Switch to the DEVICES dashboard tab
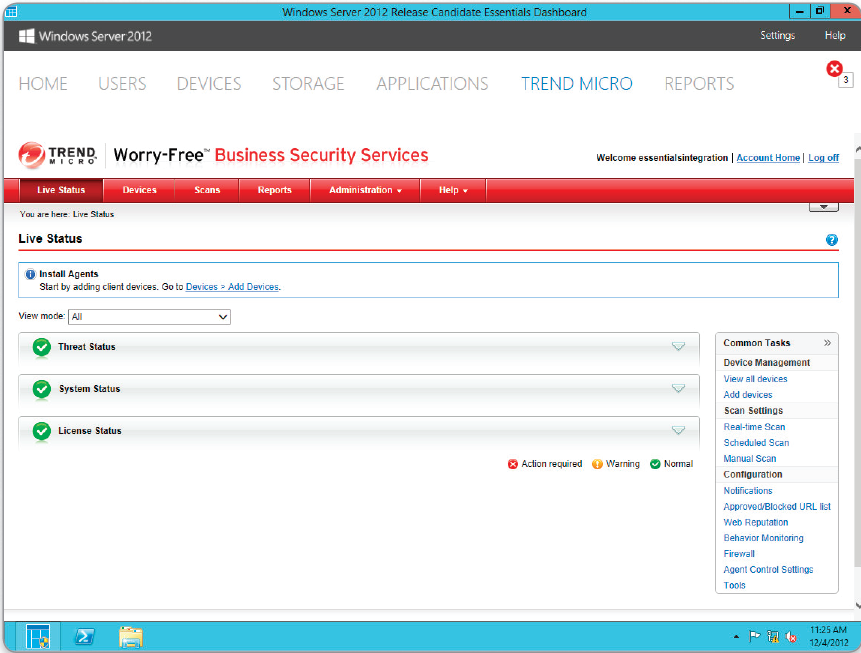This screenshot has width=861, height=653. pyautogui.click(x=209, y=83)
